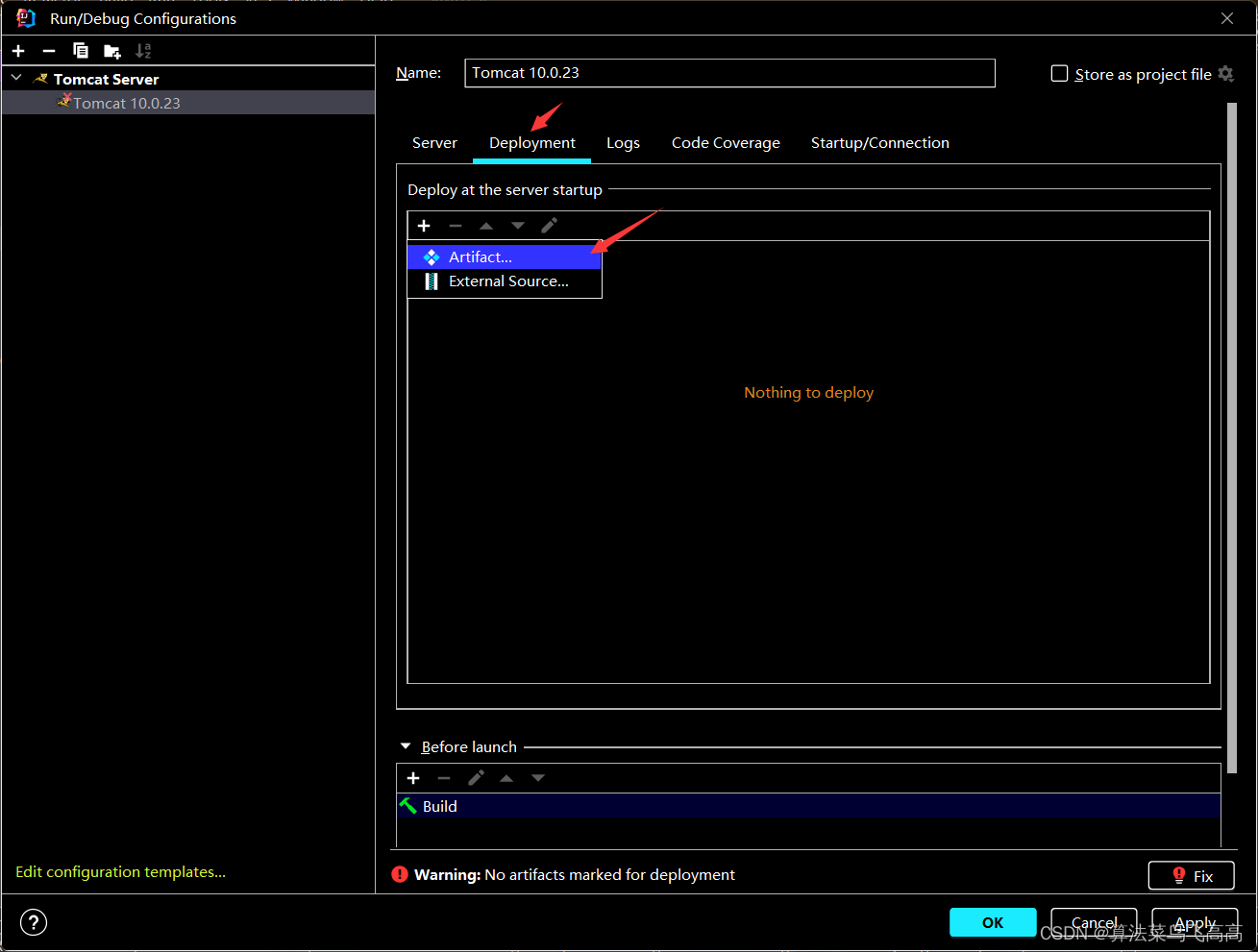The image size is (1258, 952).
Task: Enable Store as project file checkbox
Action: (x=1059, y=74)
